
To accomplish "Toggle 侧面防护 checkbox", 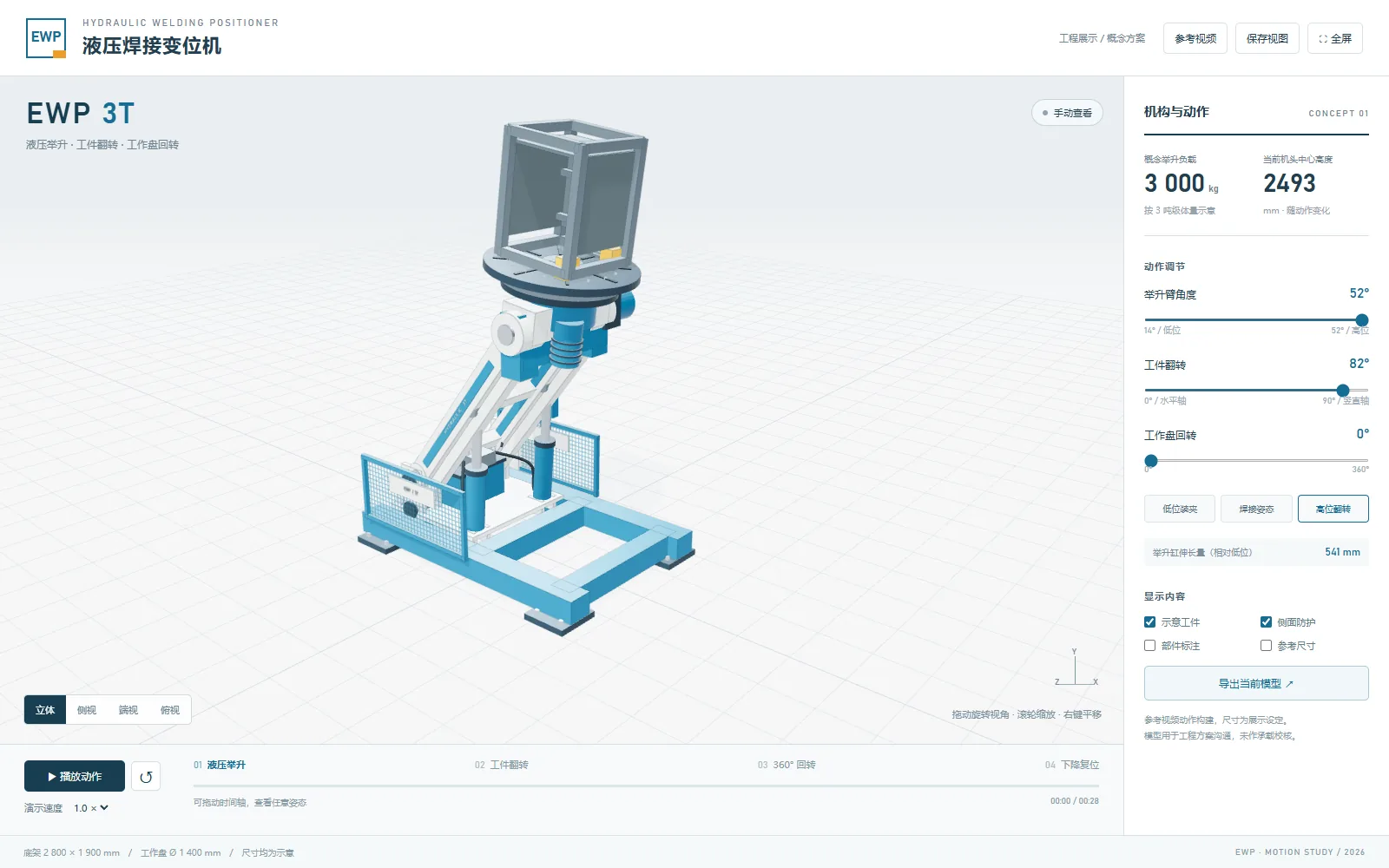I will click(1266, 622).
